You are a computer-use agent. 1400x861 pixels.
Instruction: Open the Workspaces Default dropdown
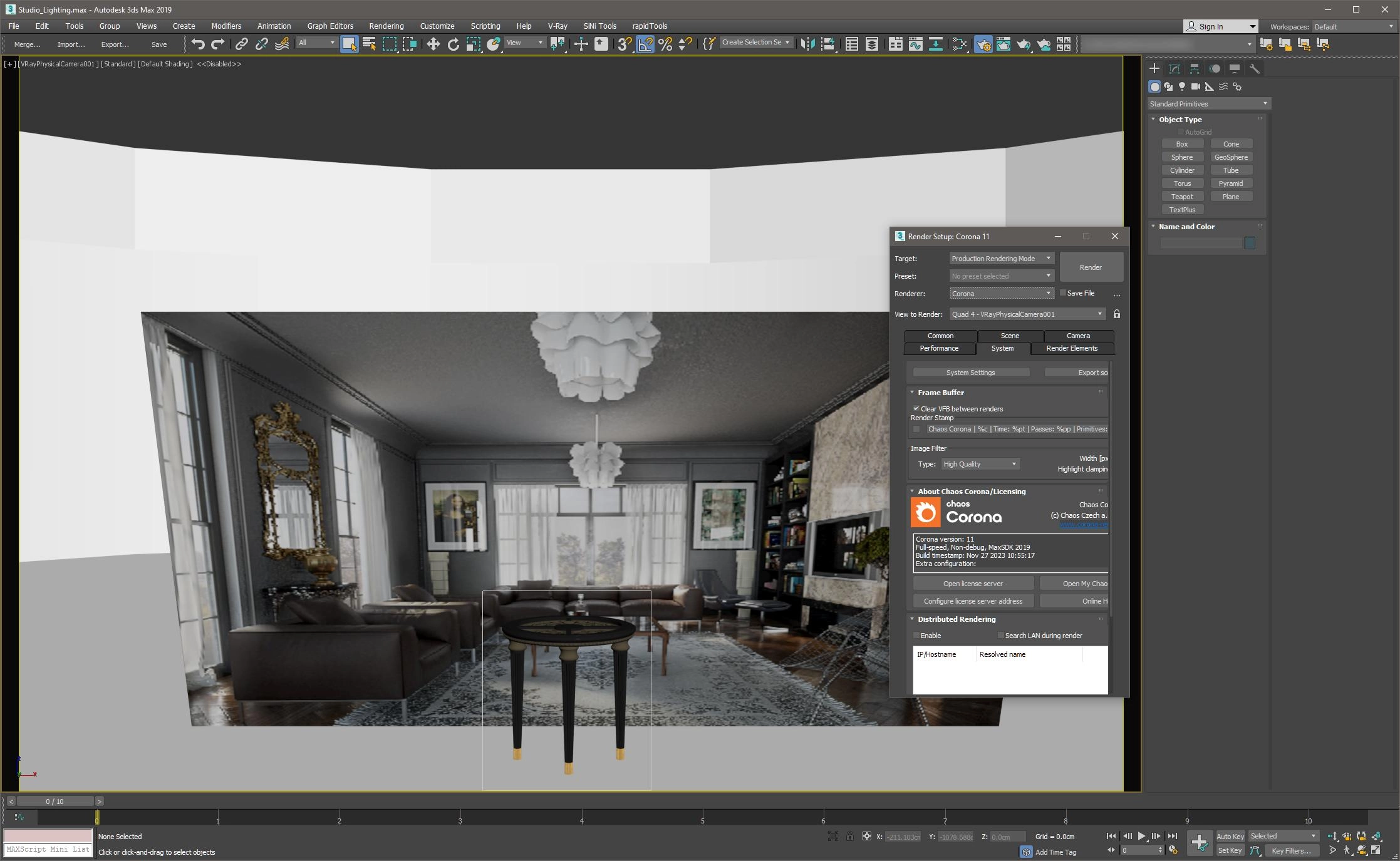1353,26
